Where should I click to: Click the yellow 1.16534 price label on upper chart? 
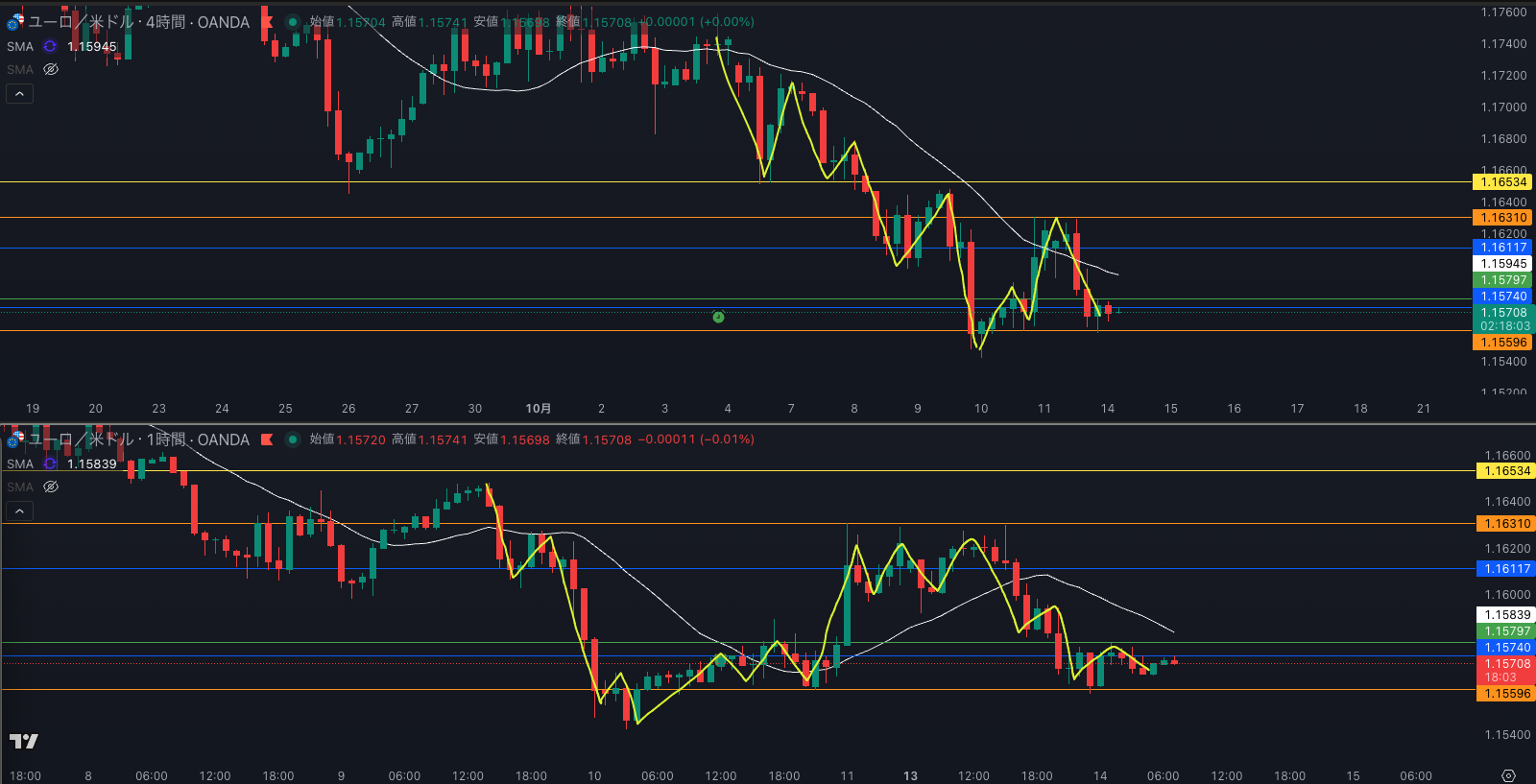pos(1502,182)
